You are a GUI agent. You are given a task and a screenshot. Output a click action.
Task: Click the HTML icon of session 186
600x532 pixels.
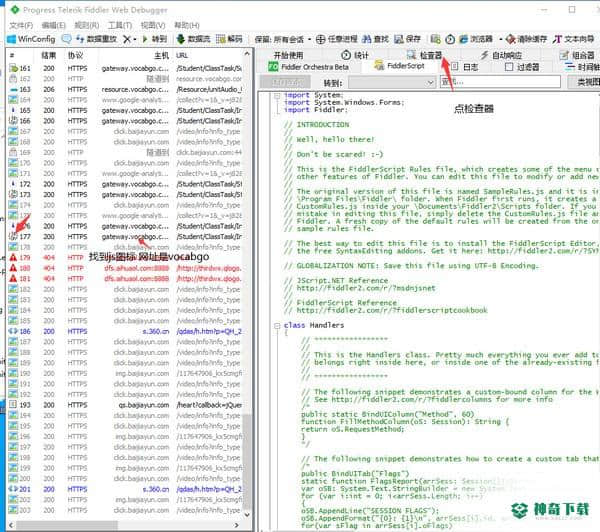click(x=13, y=331)
